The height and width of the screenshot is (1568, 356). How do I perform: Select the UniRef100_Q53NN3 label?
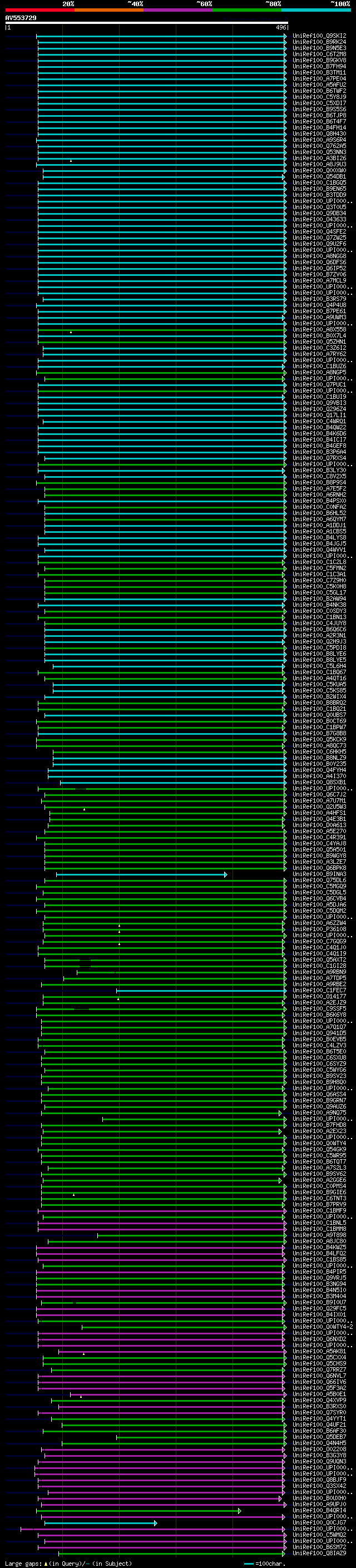click(x=319, y=152)
